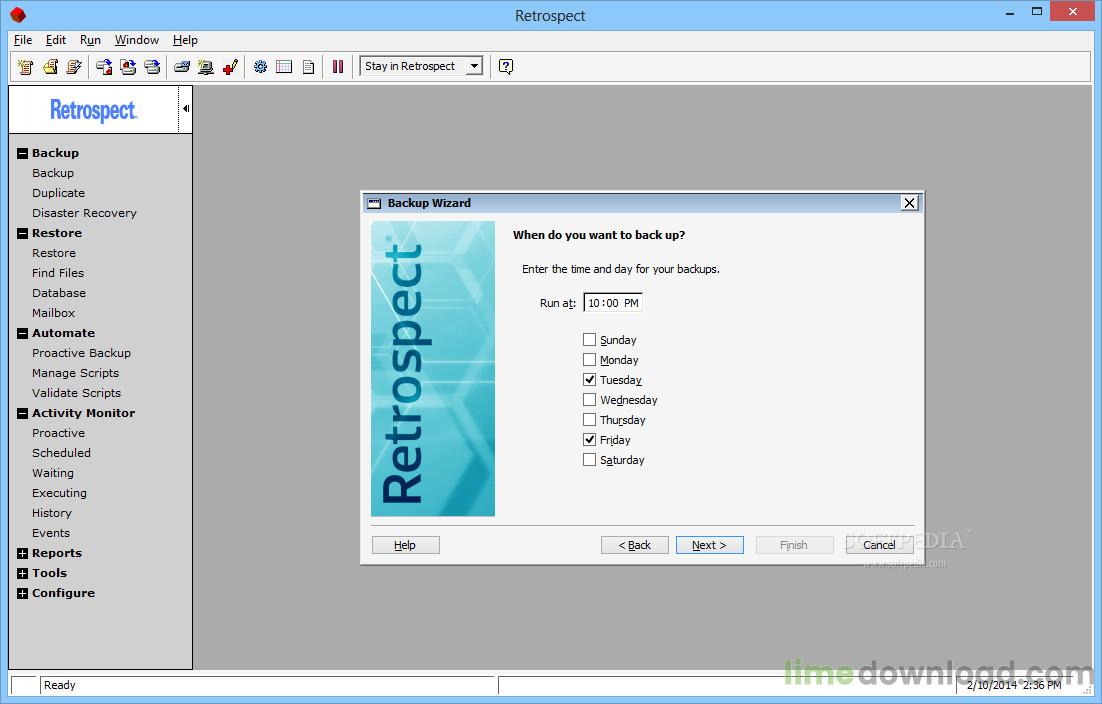Viewport: 1102px width, 704px height.
Task: Uncheck the Friday checkbox
Action: (x=590, y=440)
